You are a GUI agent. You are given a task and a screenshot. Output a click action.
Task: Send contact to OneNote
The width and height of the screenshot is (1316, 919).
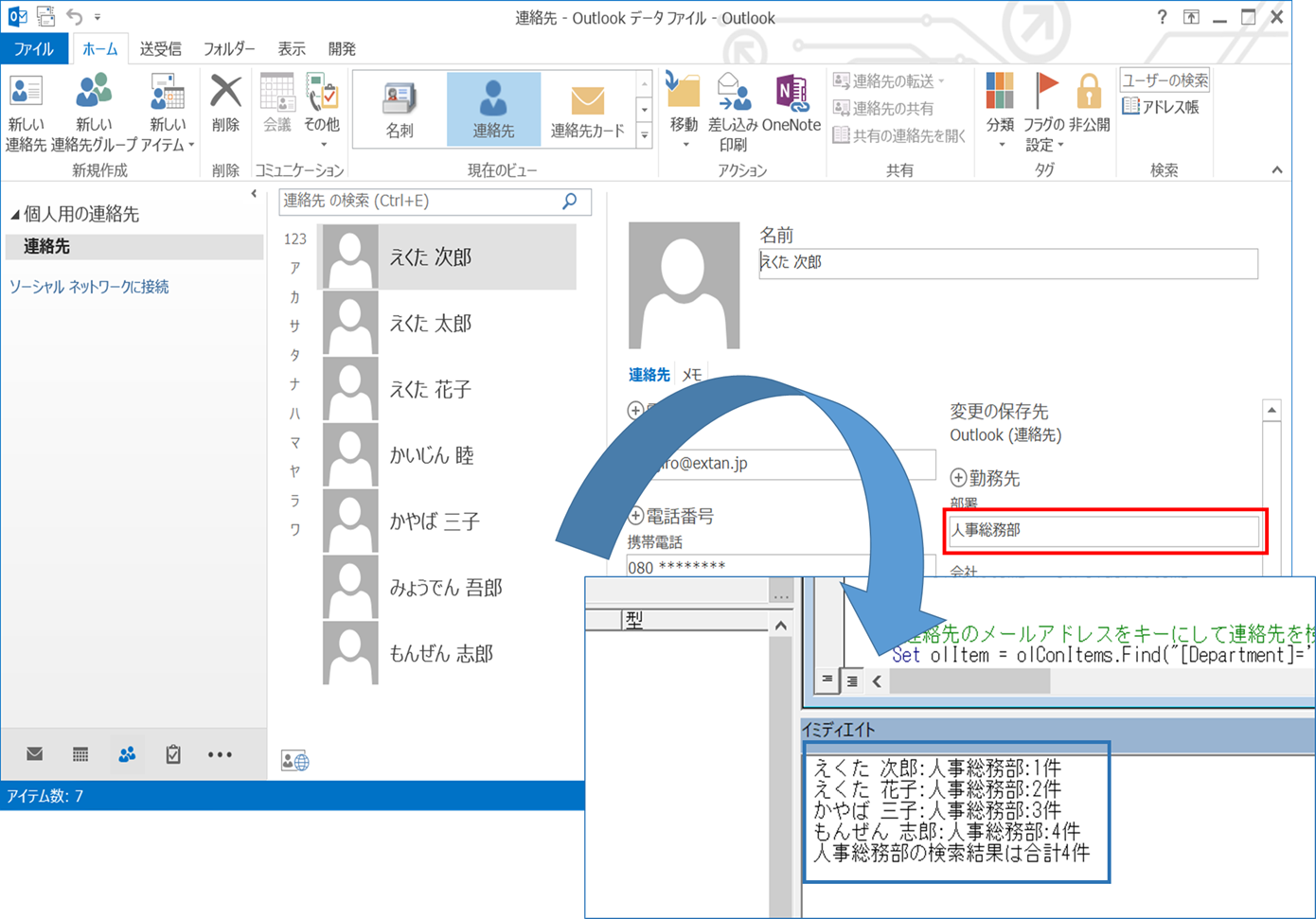pos(791,104)
